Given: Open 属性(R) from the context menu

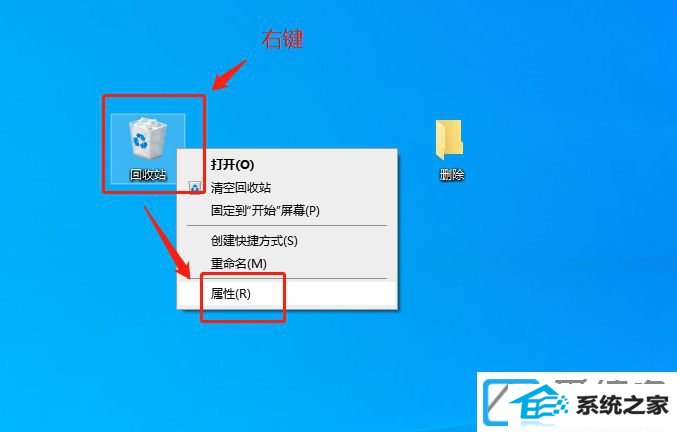Looking at the screenshot, I should point(231,294).
